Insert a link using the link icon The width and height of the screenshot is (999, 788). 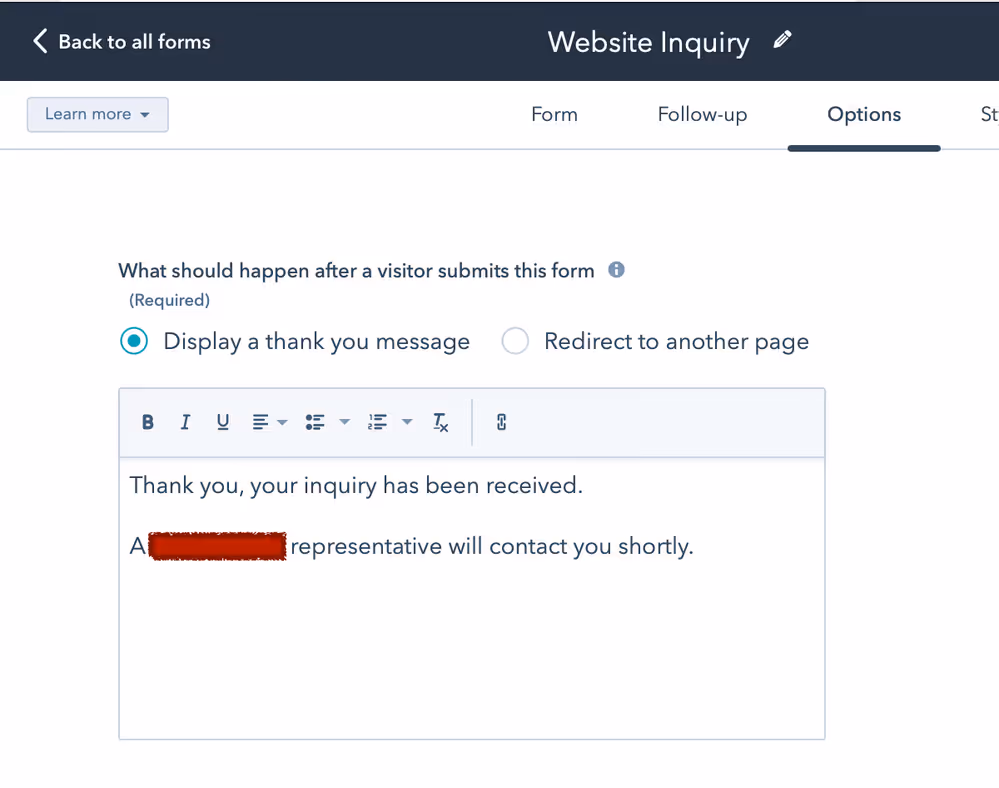500,422
